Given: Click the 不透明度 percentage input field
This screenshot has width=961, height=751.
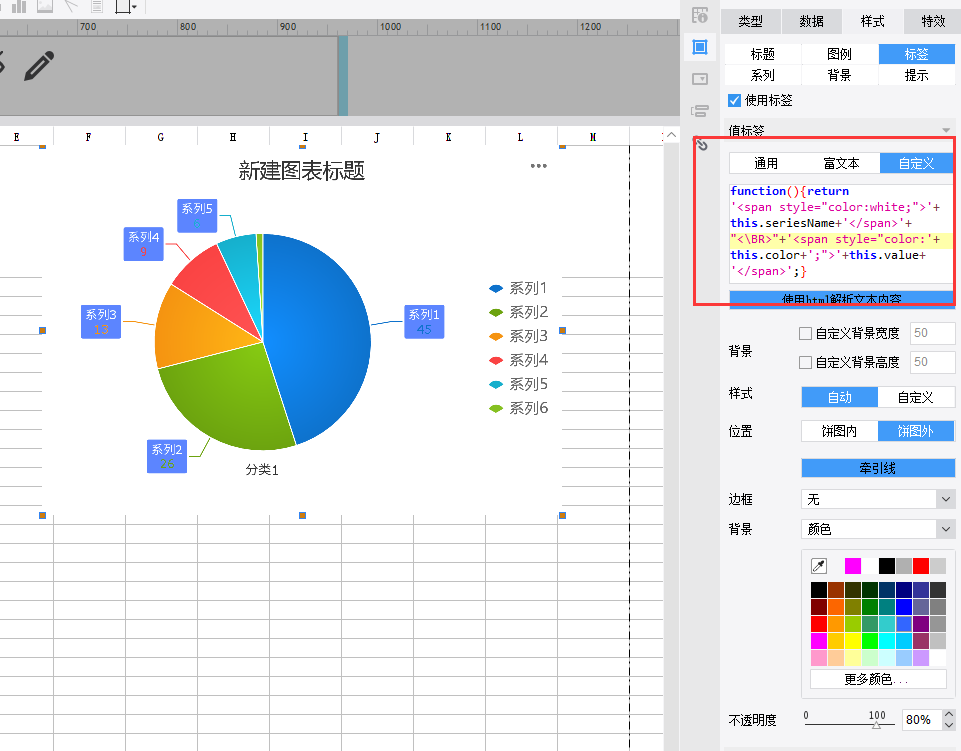Looking at the screenshot, I should (922, 719).
